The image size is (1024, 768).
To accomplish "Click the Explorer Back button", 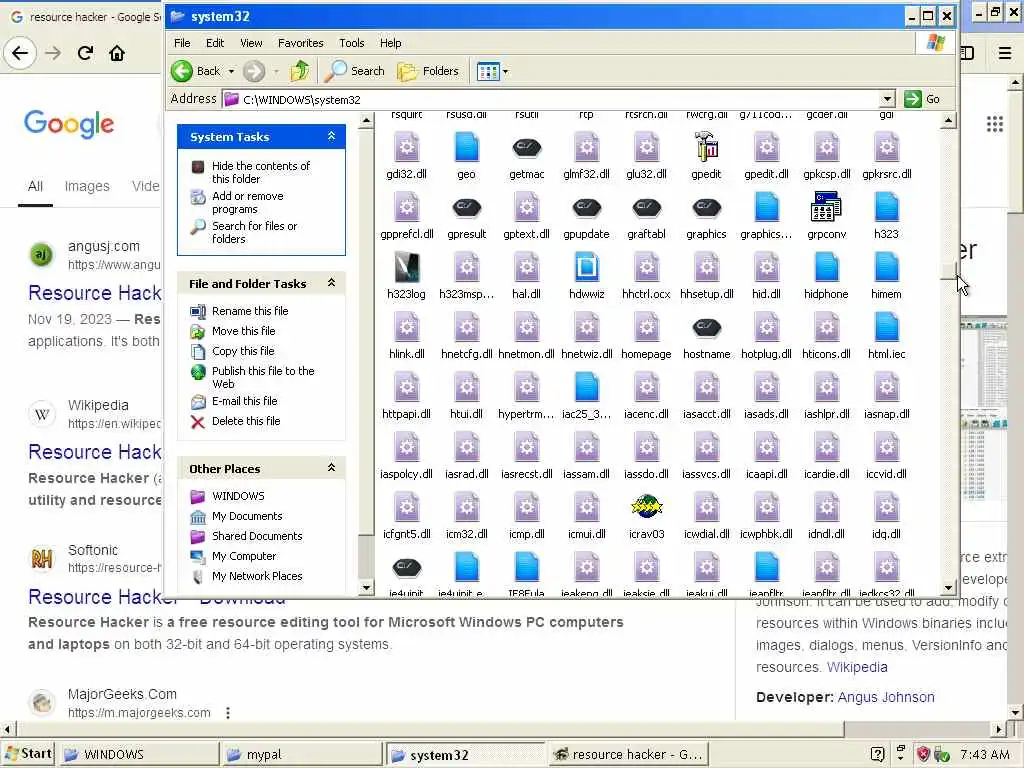I will (196, 71).
